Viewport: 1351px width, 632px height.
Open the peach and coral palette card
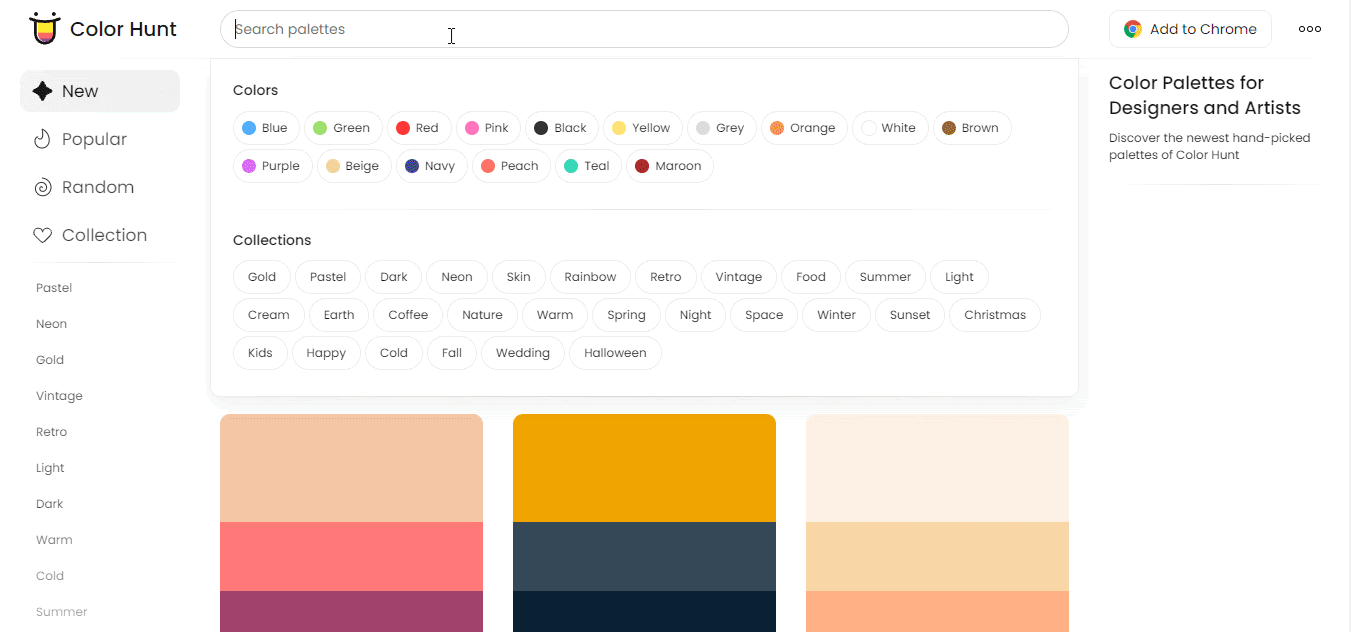[x=351, y=523]
